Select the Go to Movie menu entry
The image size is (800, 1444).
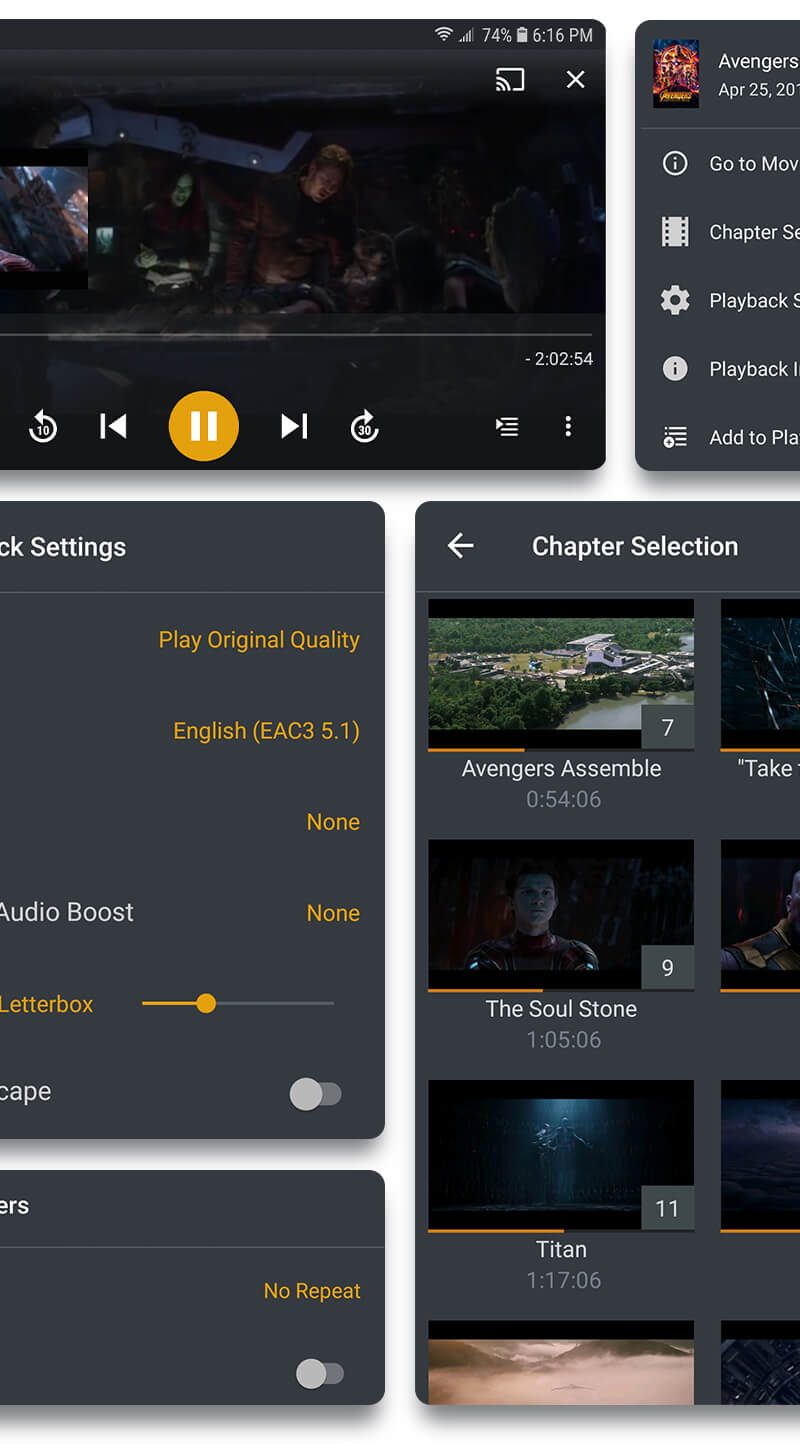tap(720, 163)
